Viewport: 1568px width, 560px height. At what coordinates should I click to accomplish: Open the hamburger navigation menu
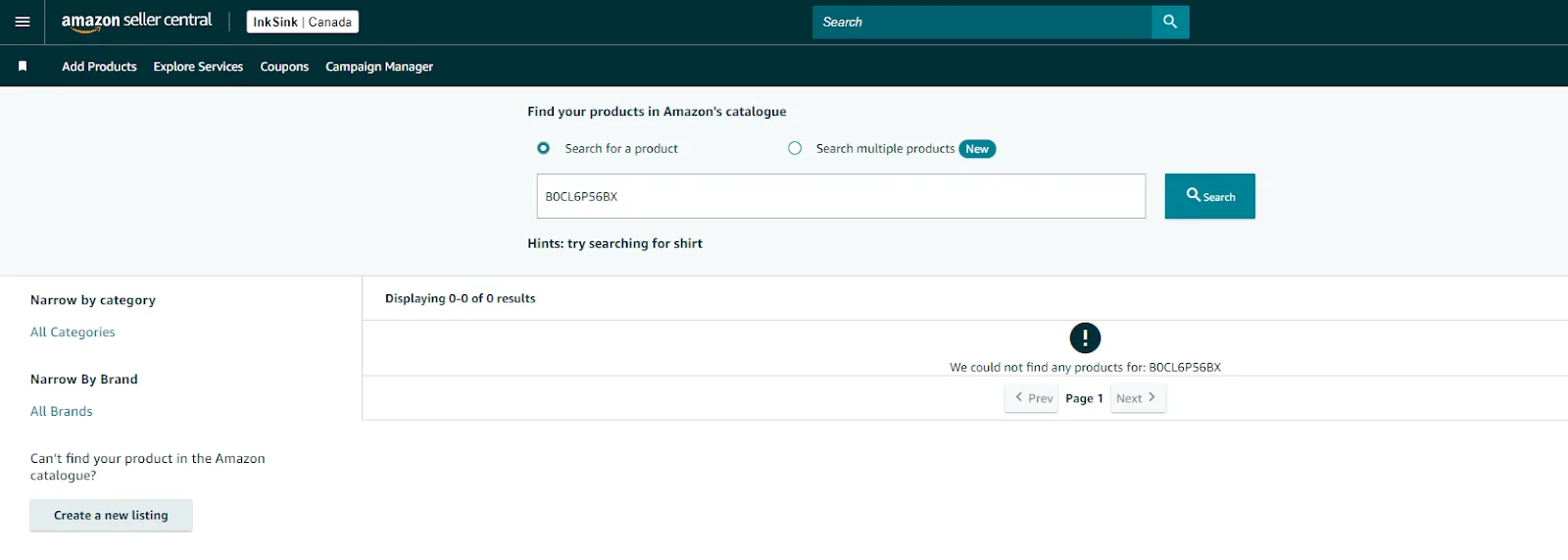23,22
